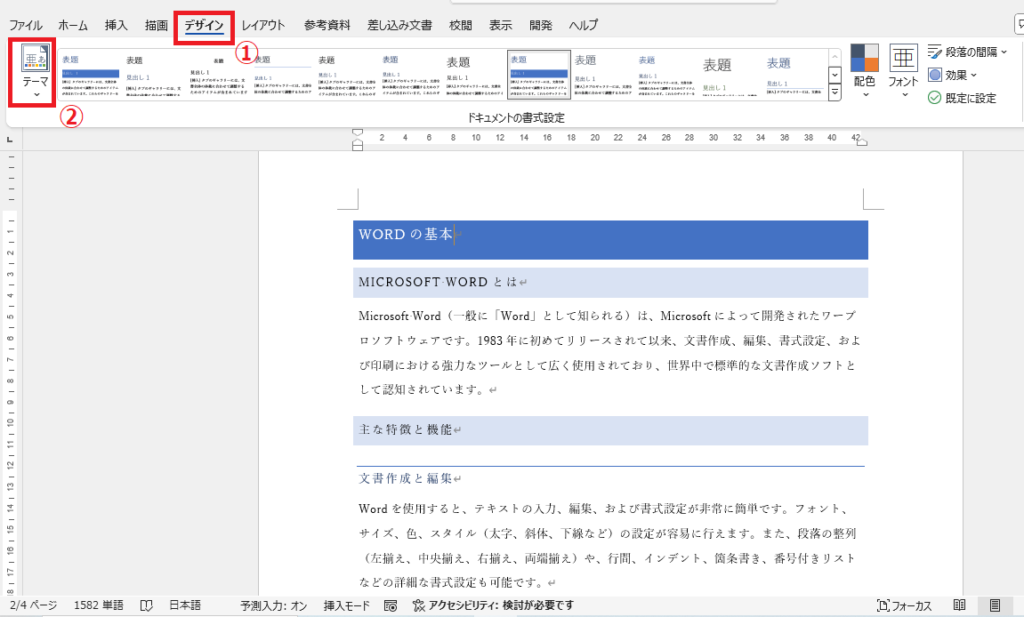Choose style set with green 見出し 1
Viewport: 1024px width, 617px height.
pos(730,75)
